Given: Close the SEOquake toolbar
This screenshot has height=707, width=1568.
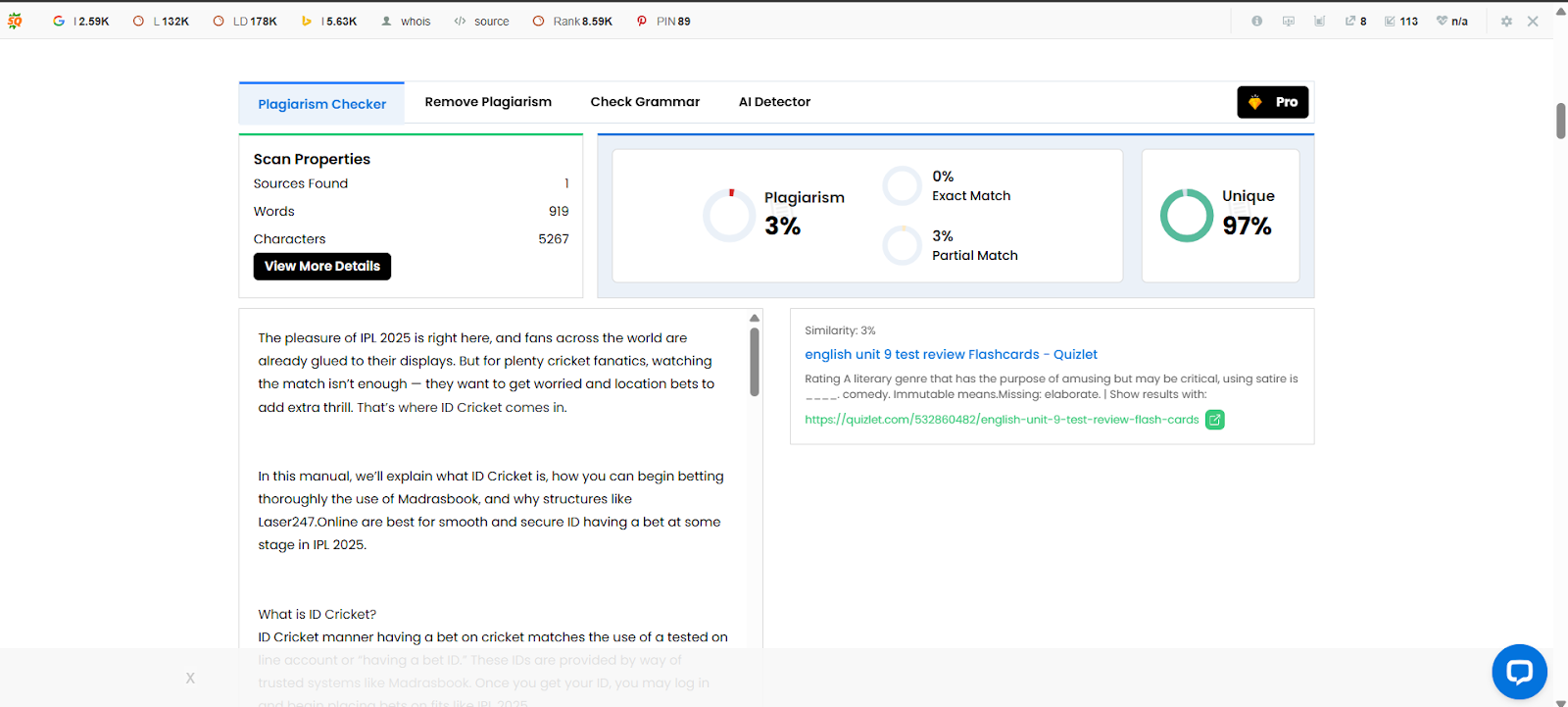Looking at the screenshot, I should coord(1533,21).
